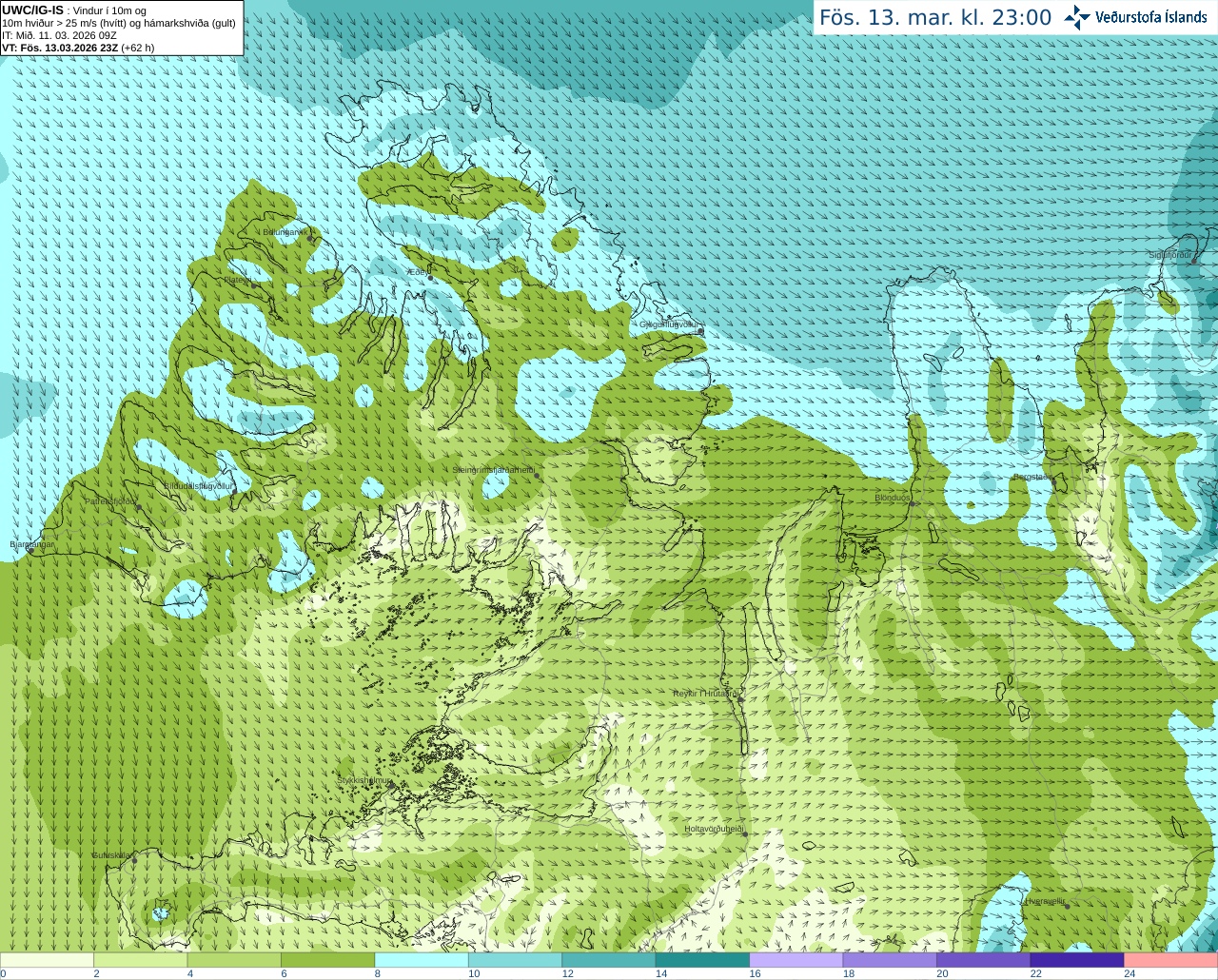1218x980 pixels.
Task: Click the above-24 m/s pink legend swatch
Action: point(1171,960)
